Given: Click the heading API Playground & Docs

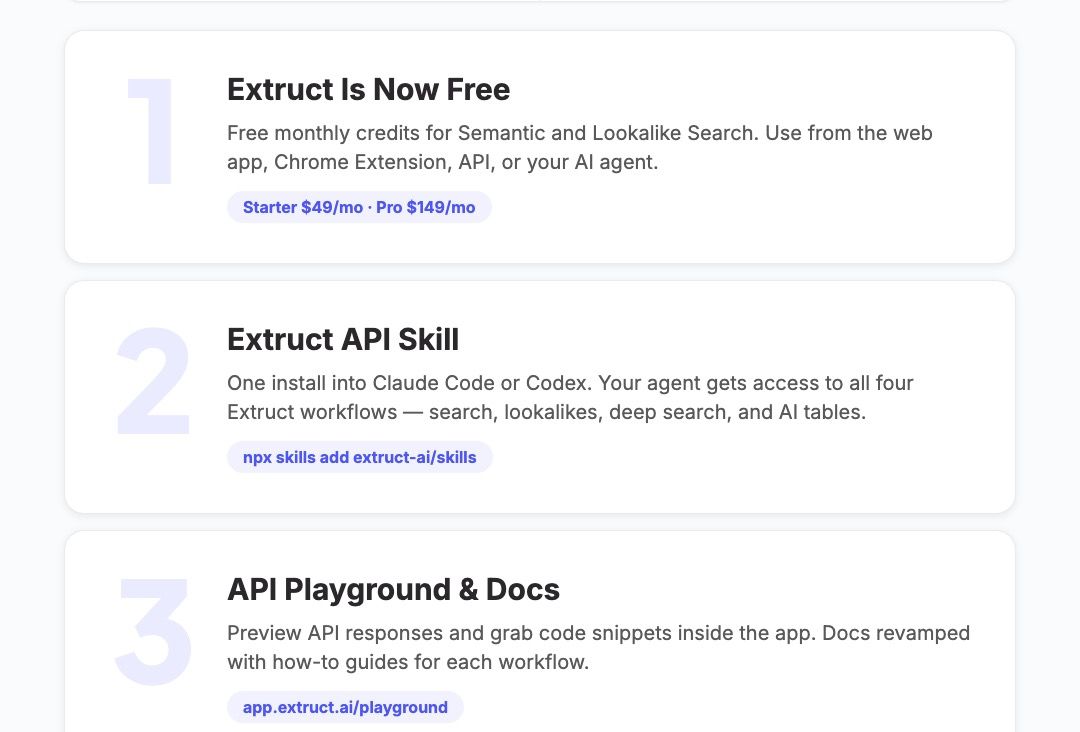Looking at the screenshot, I should click(393, 590).
